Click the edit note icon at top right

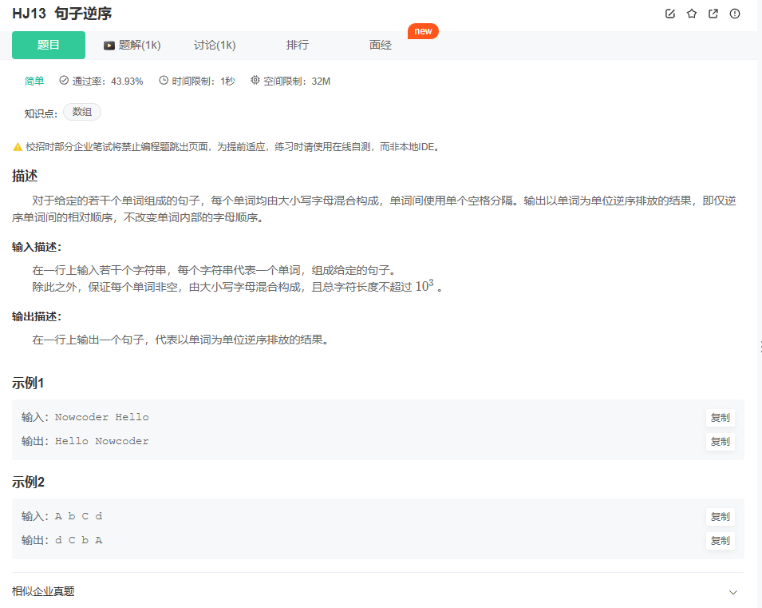[x=670, y=14]
